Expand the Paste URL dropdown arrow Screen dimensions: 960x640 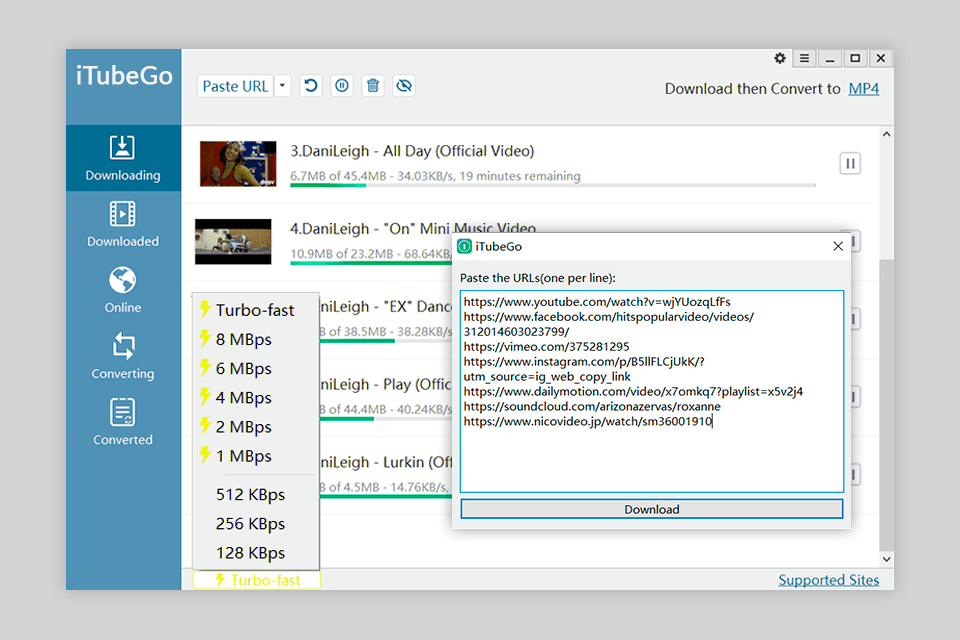tap(281, 86)
